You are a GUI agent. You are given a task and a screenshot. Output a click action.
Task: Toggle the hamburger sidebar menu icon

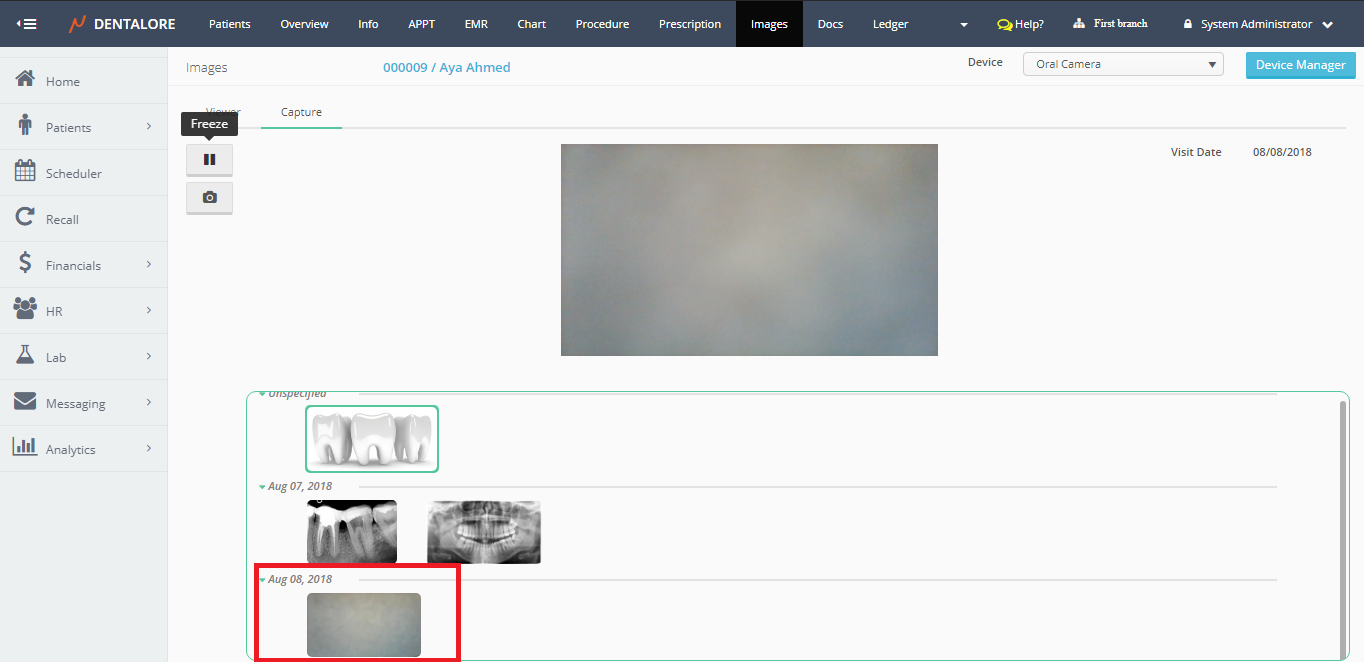pyautogui.click(x=27, y=24)
